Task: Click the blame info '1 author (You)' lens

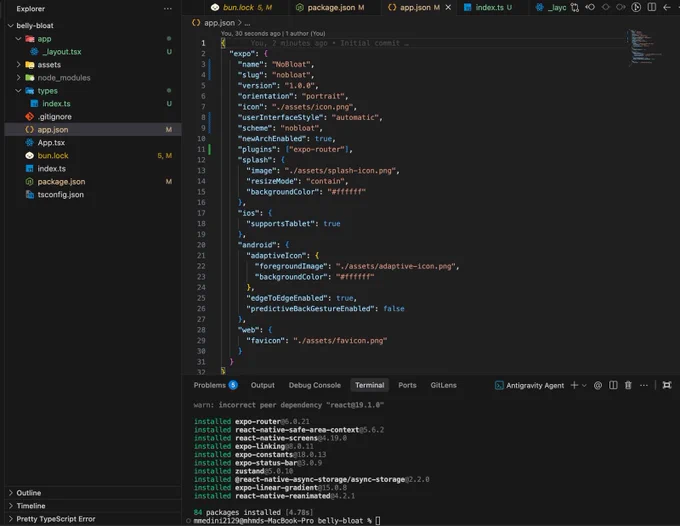Action: click(305, 33)
